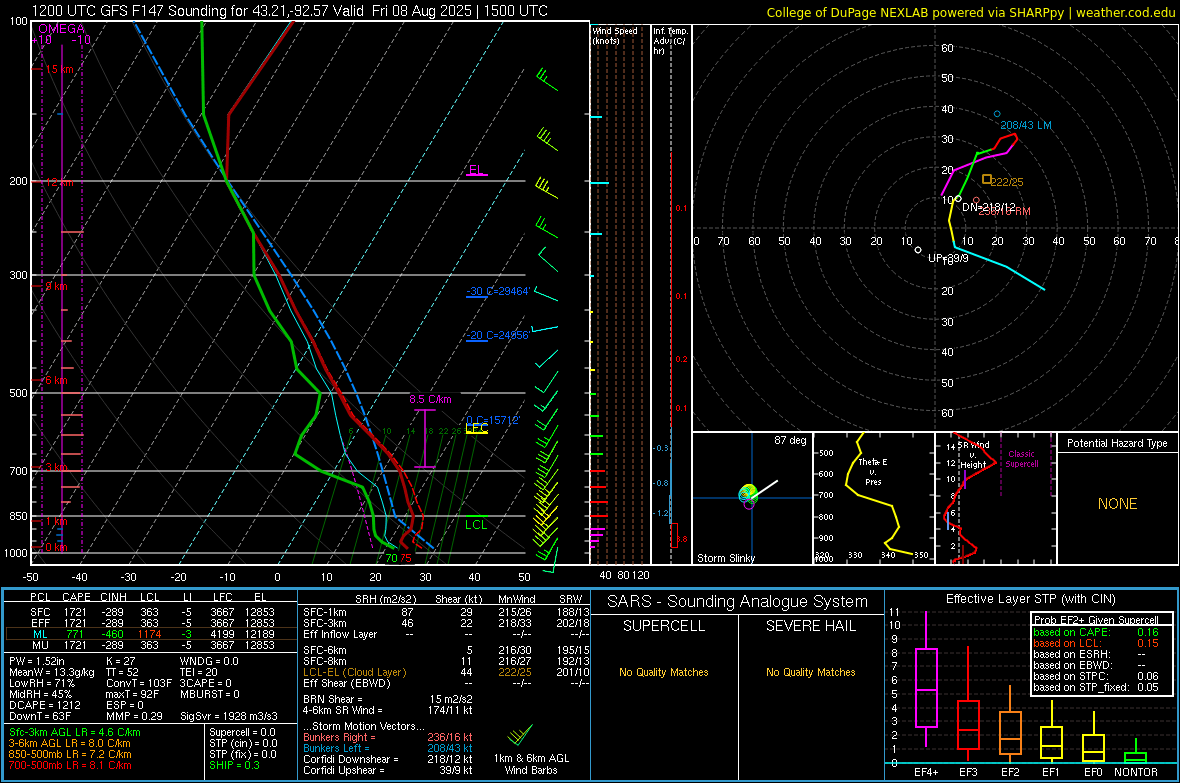Click the based on LCL: 0.15 line
This screenshot has height=783, width=1180.
coord(1096,643)
